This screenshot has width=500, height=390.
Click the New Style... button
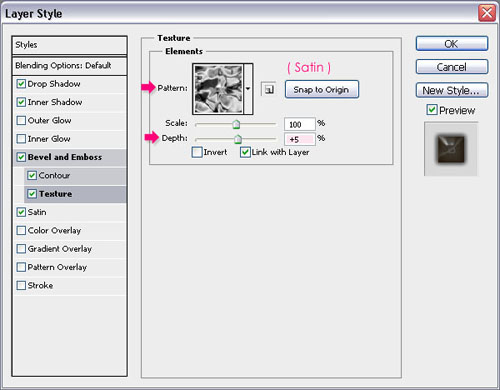click(x=452, y=90)
